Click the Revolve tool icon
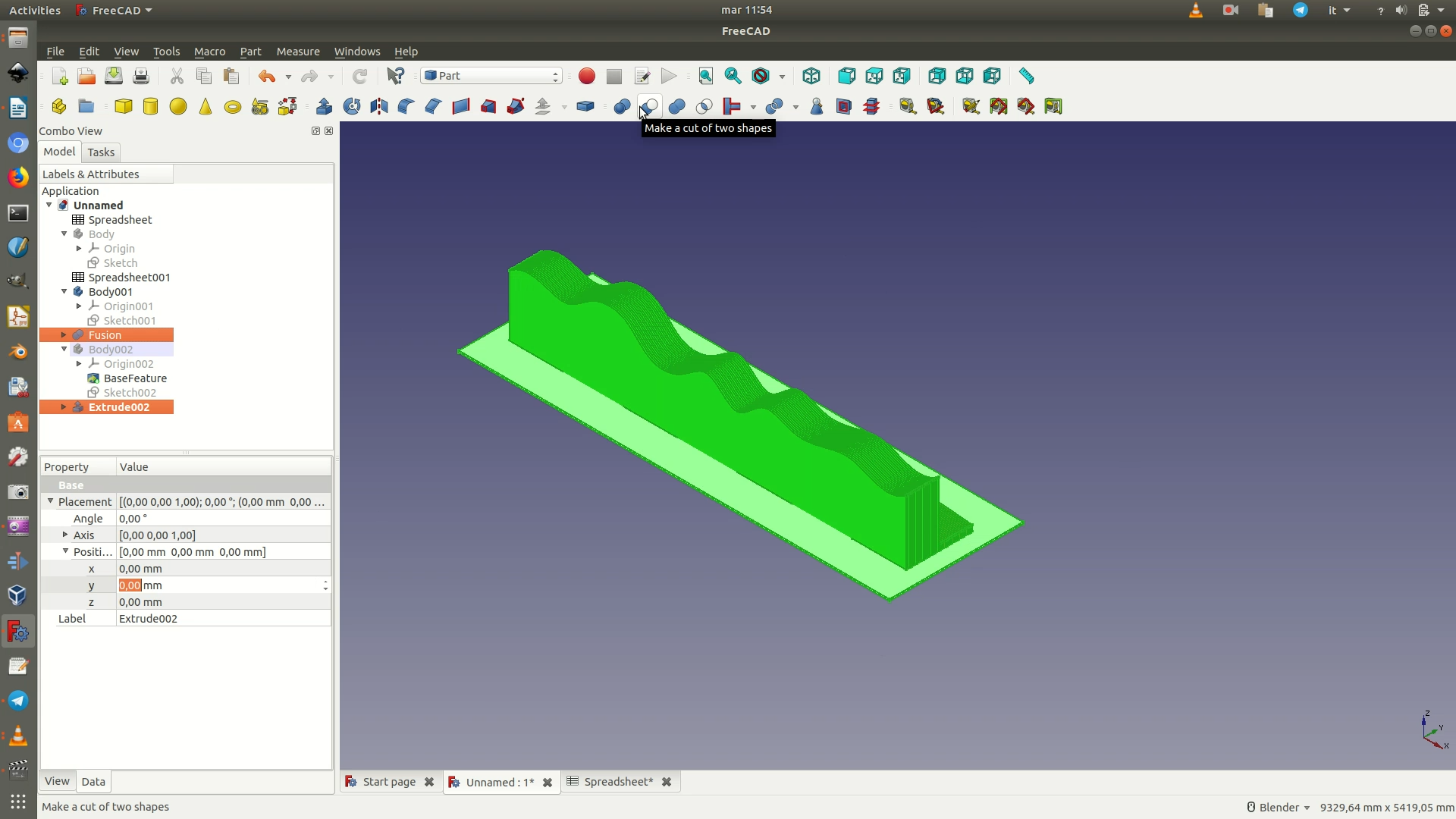1456x819 pixels. 352,107
